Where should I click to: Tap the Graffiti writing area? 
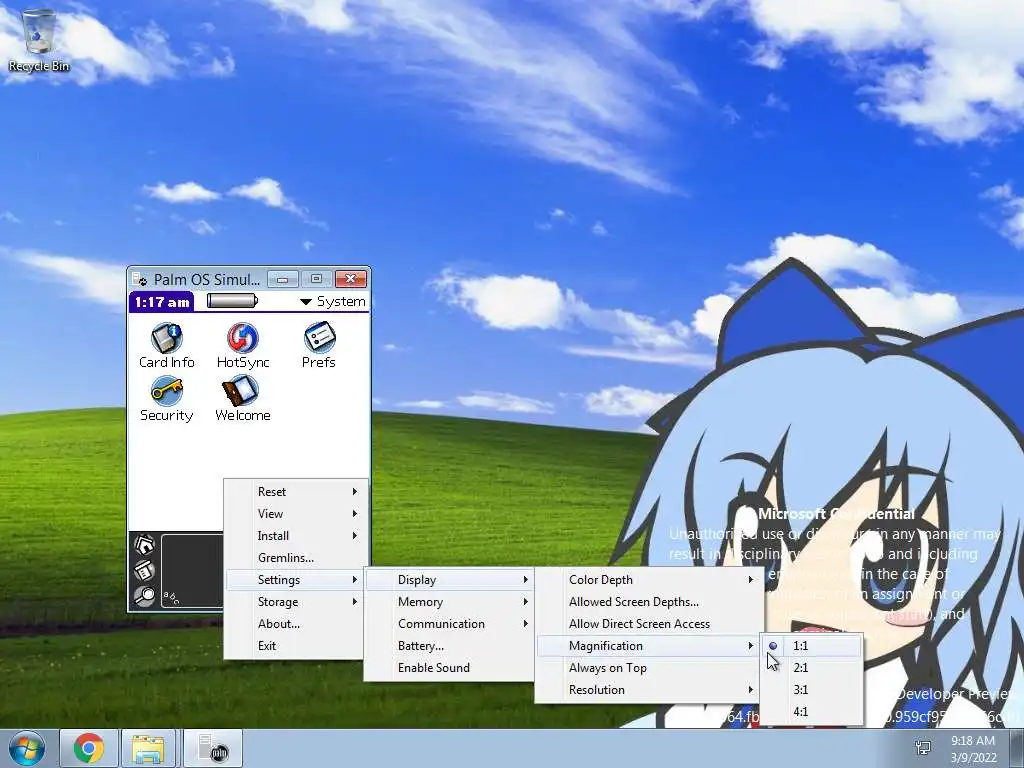(x=193, y=571)
